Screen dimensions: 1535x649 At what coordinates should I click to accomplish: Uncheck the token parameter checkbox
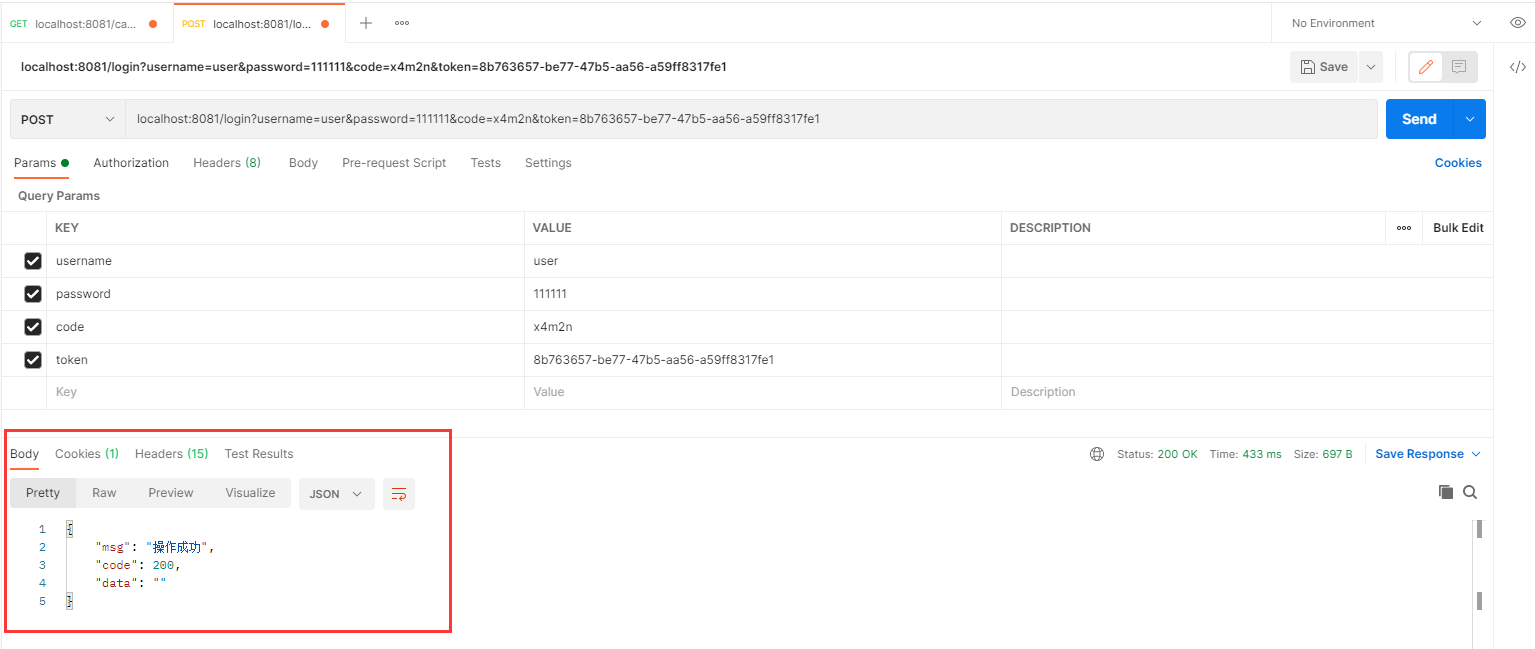pyautogui.click(x=33, y=360)
